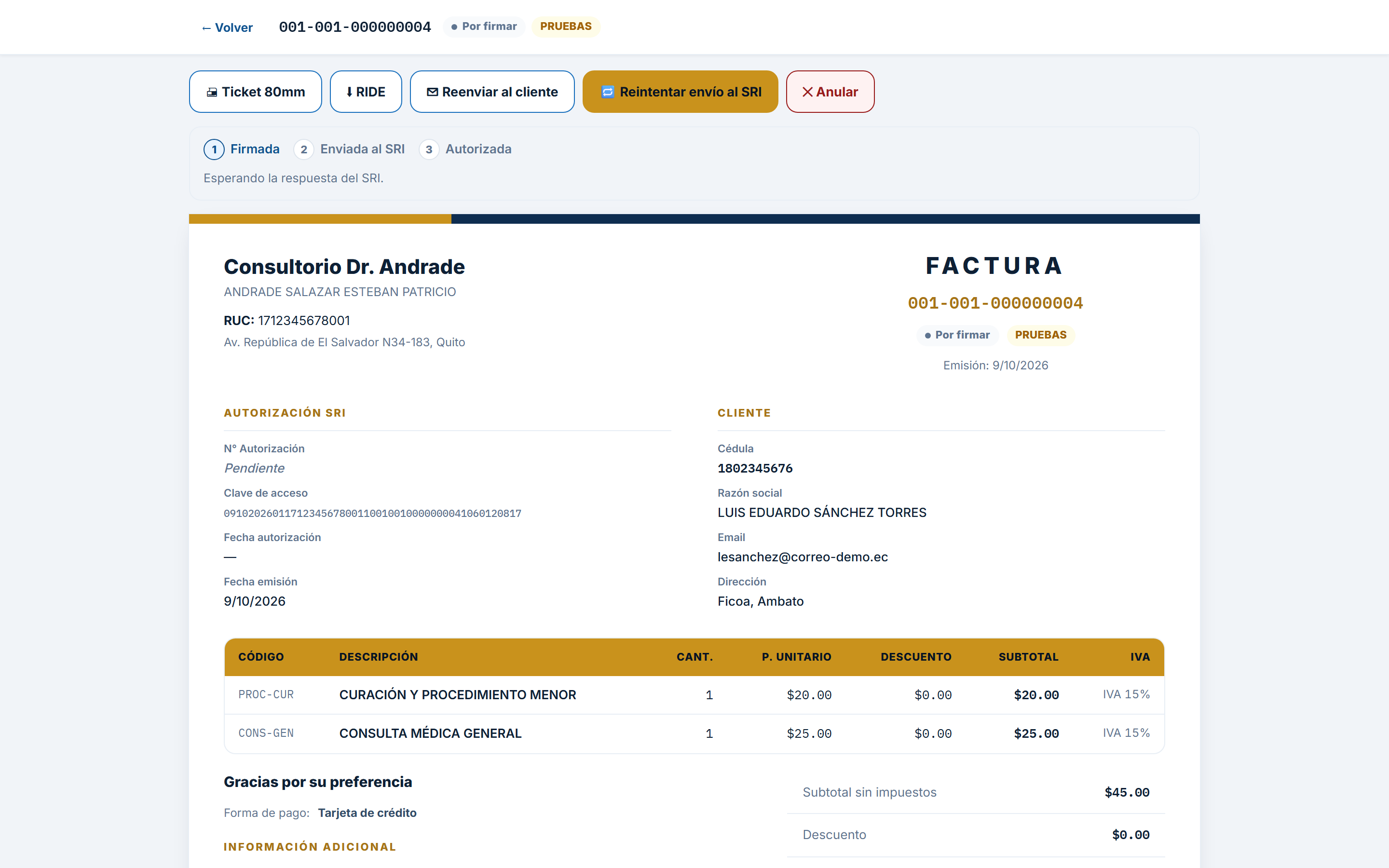Screen dimensions: 1389x868
Task: Click the $20.00 subtotal in the PROC-CUR row
Action: pos(1036,695)
